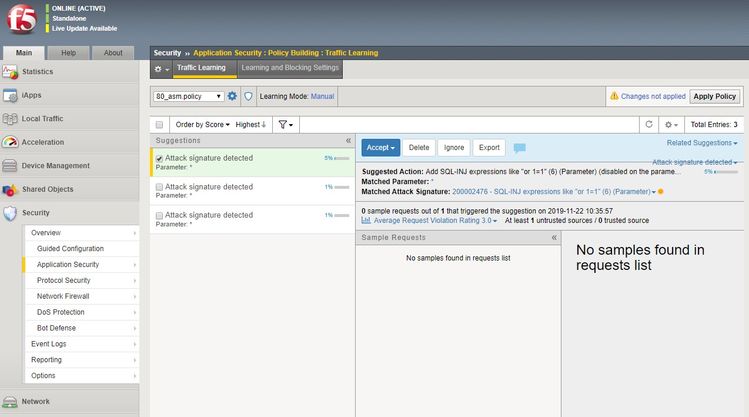This screenshot has width=749, height=417.
Task: Collapse the Sample Requests panel
Action: pos(554,237)
